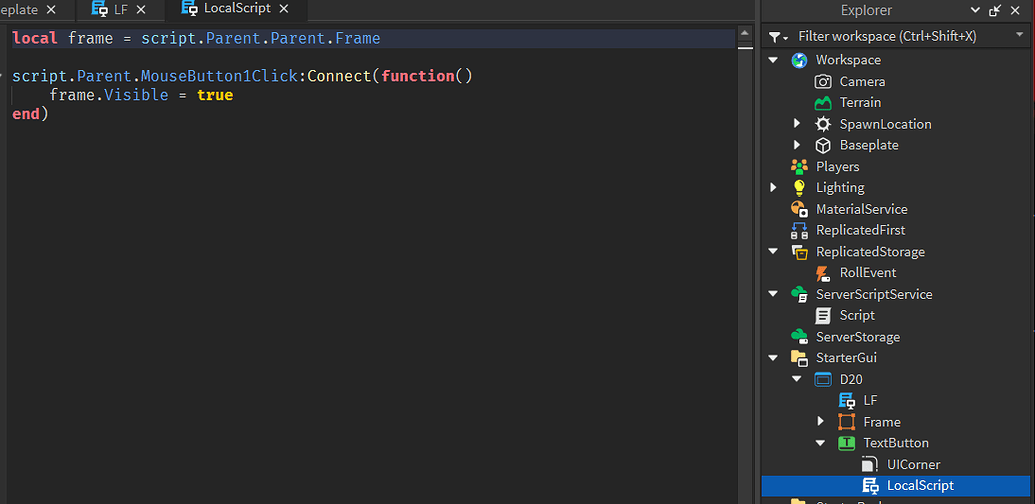Open the Explorer panel options chevron
Screen dimensions: 1035x504
975,10
